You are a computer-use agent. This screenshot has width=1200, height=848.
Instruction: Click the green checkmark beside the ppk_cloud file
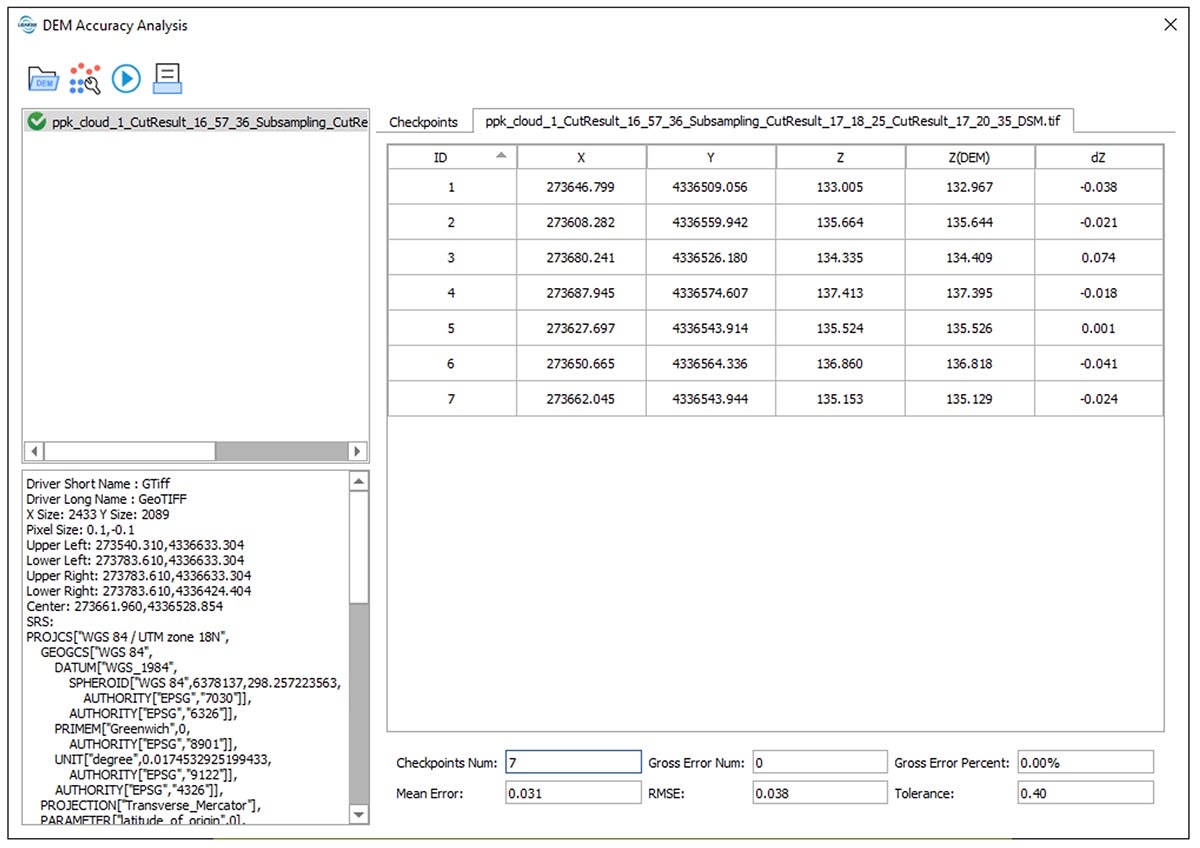pos(37,122)
